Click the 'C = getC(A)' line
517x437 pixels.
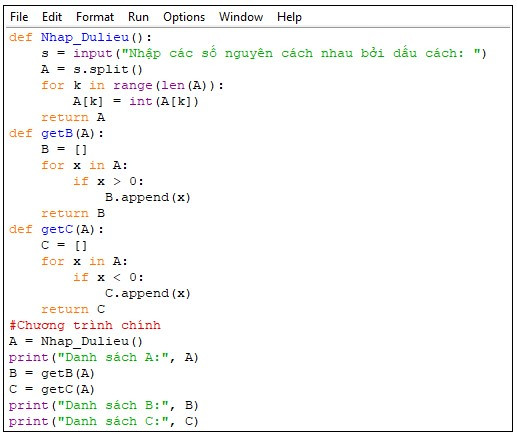52,389
